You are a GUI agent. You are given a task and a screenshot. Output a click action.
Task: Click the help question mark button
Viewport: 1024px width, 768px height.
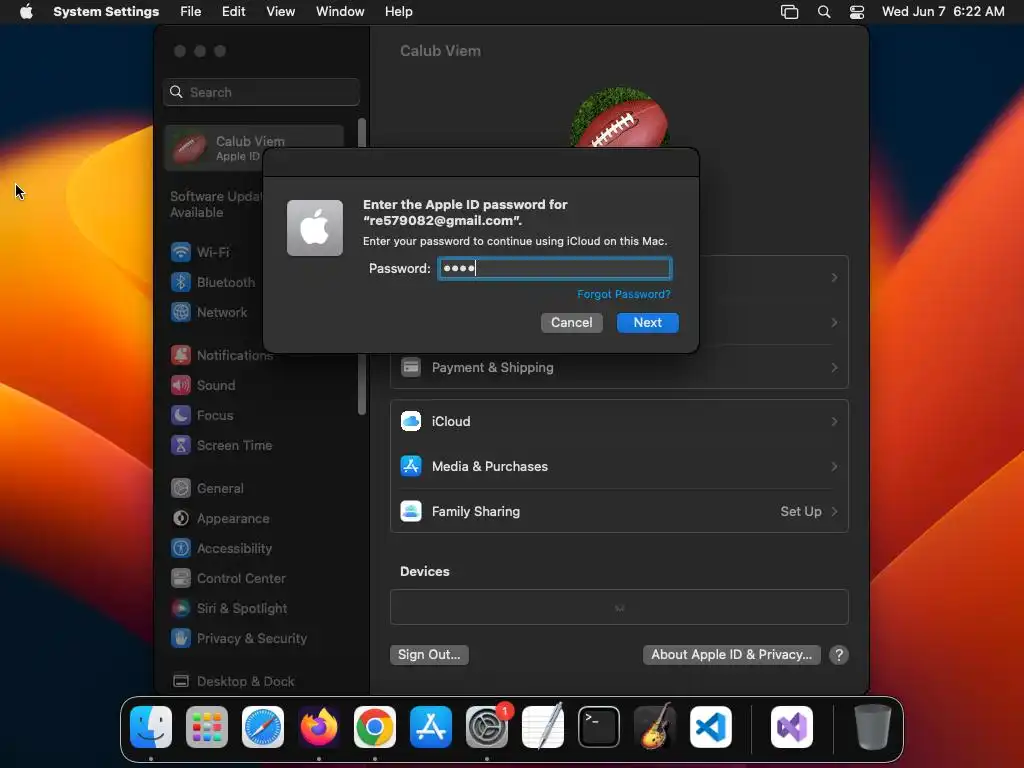pyautogui.click(x=839, y=655)
